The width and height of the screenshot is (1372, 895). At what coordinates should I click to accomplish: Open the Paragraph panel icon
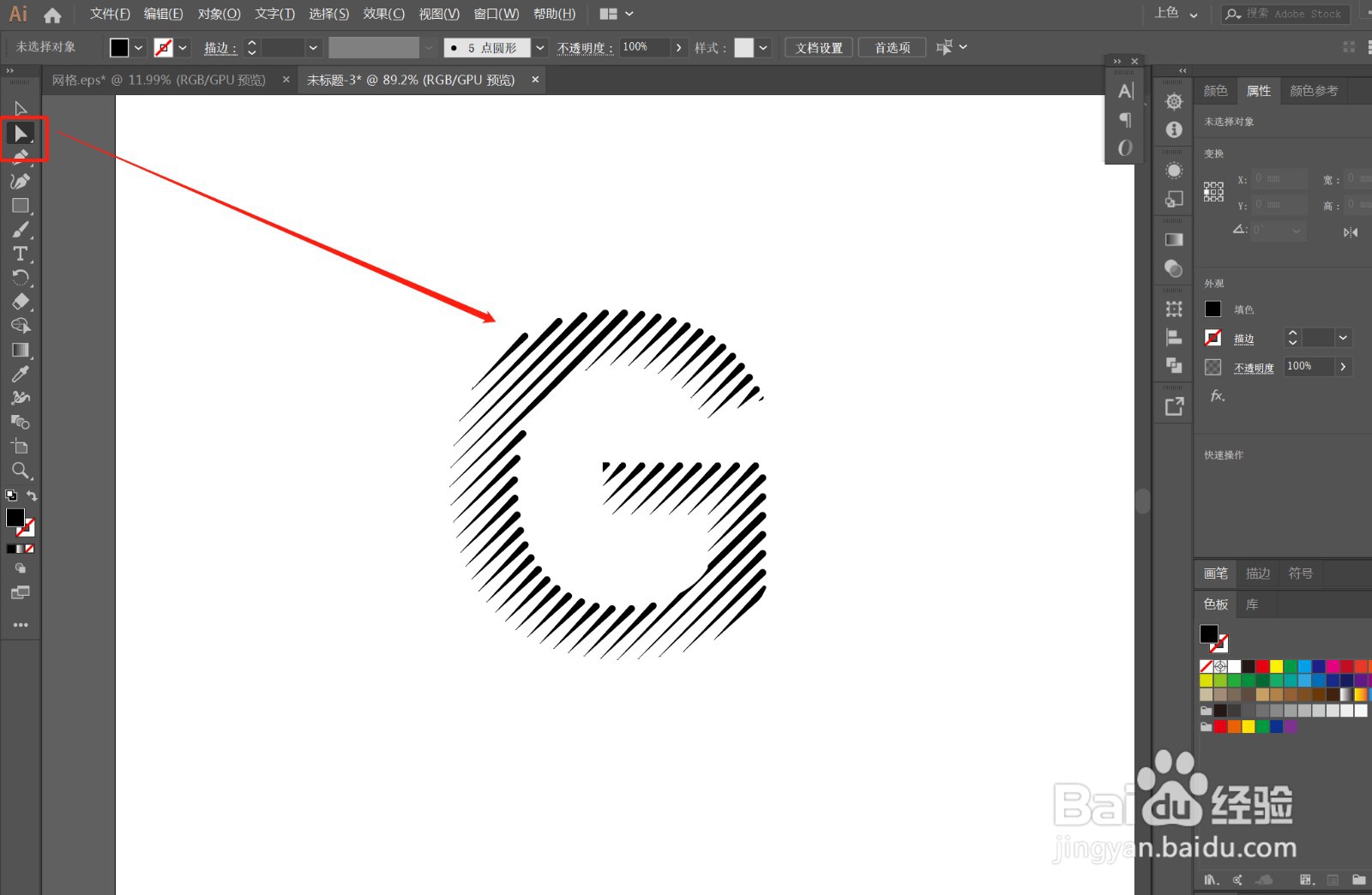(x=1125, y=119)
